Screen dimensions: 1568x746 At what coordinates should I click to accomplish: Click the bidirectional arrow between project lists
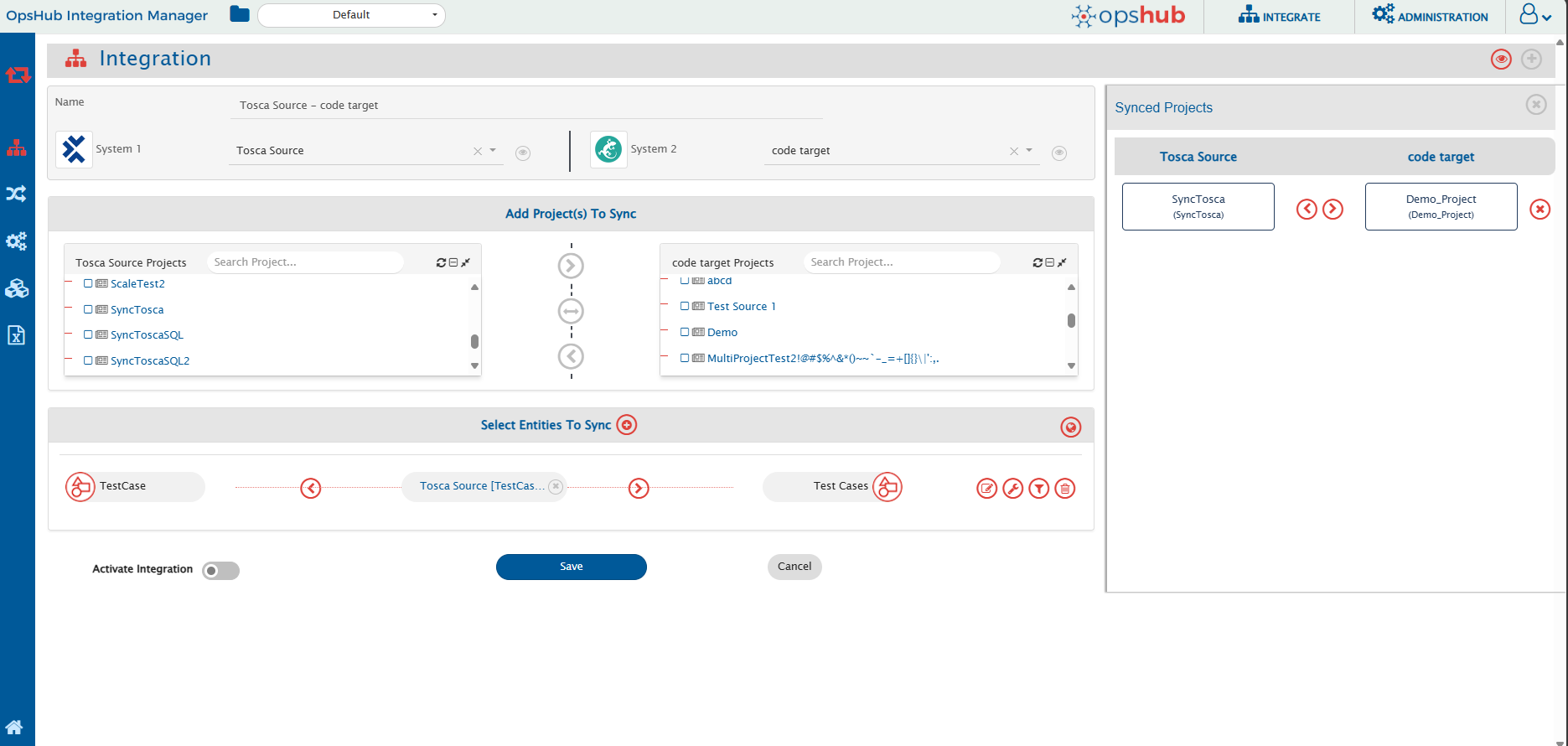click(571, 311)
